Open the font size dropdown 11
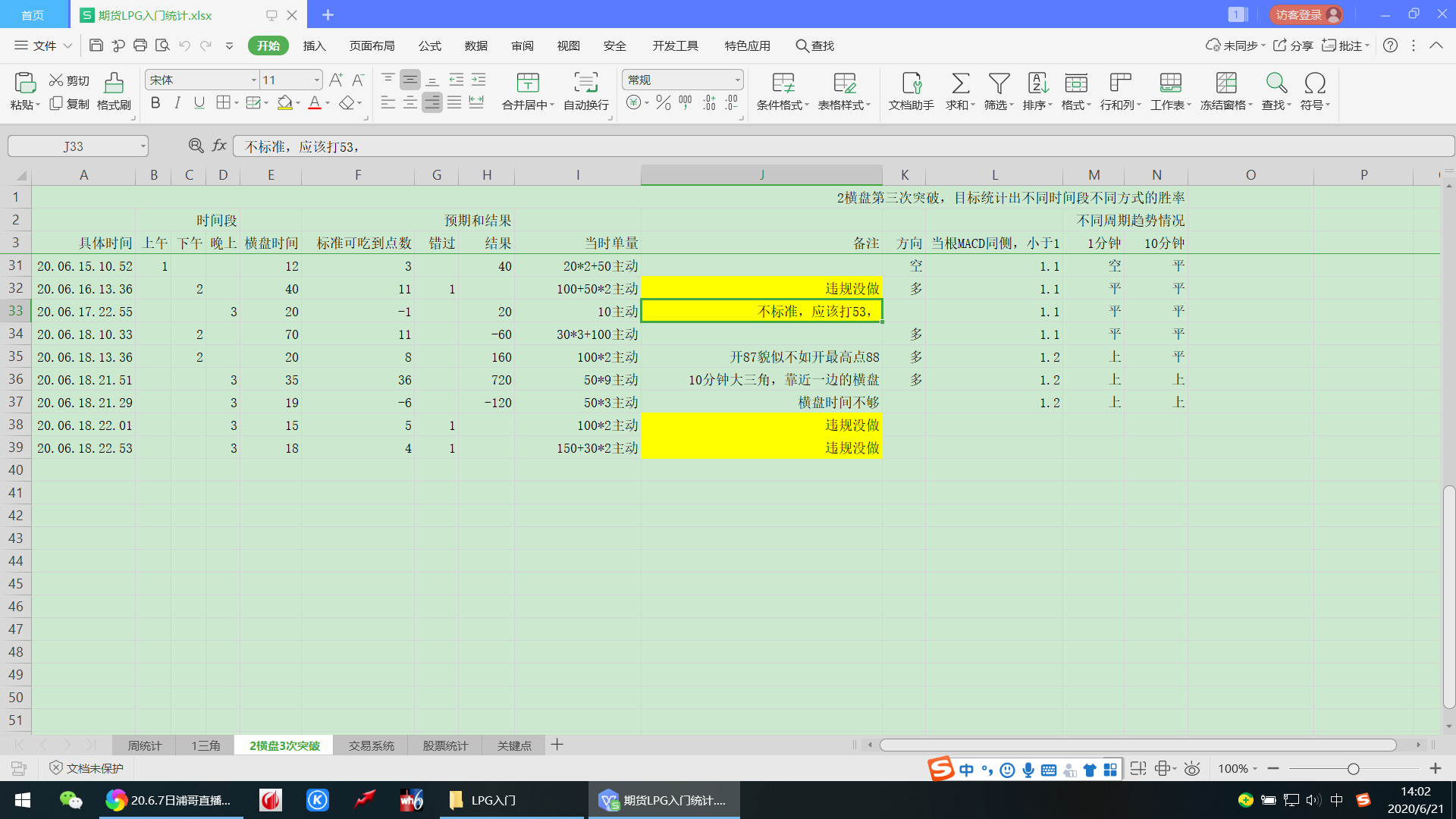1456x819 pixels. click(316, 80)
